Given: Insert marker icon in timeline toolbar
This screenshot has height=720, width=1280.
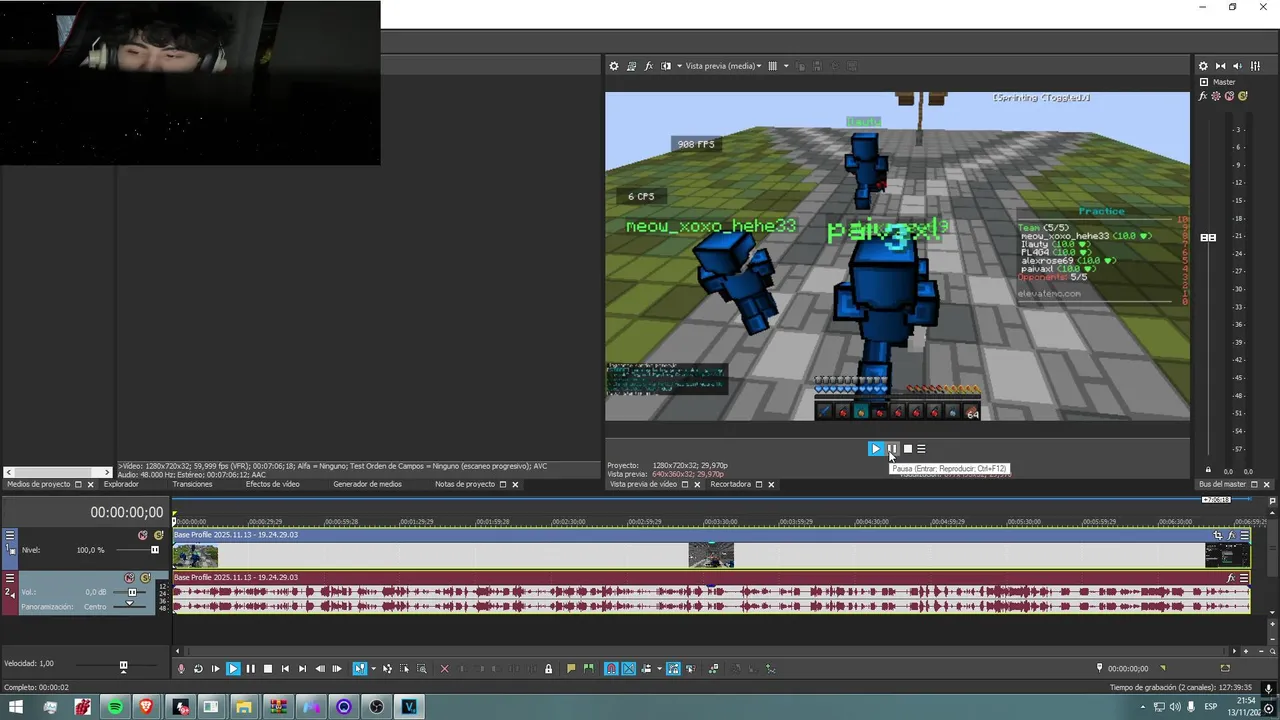Looking at the screenshot, I should pyautogui.click(x=571, y=669).
